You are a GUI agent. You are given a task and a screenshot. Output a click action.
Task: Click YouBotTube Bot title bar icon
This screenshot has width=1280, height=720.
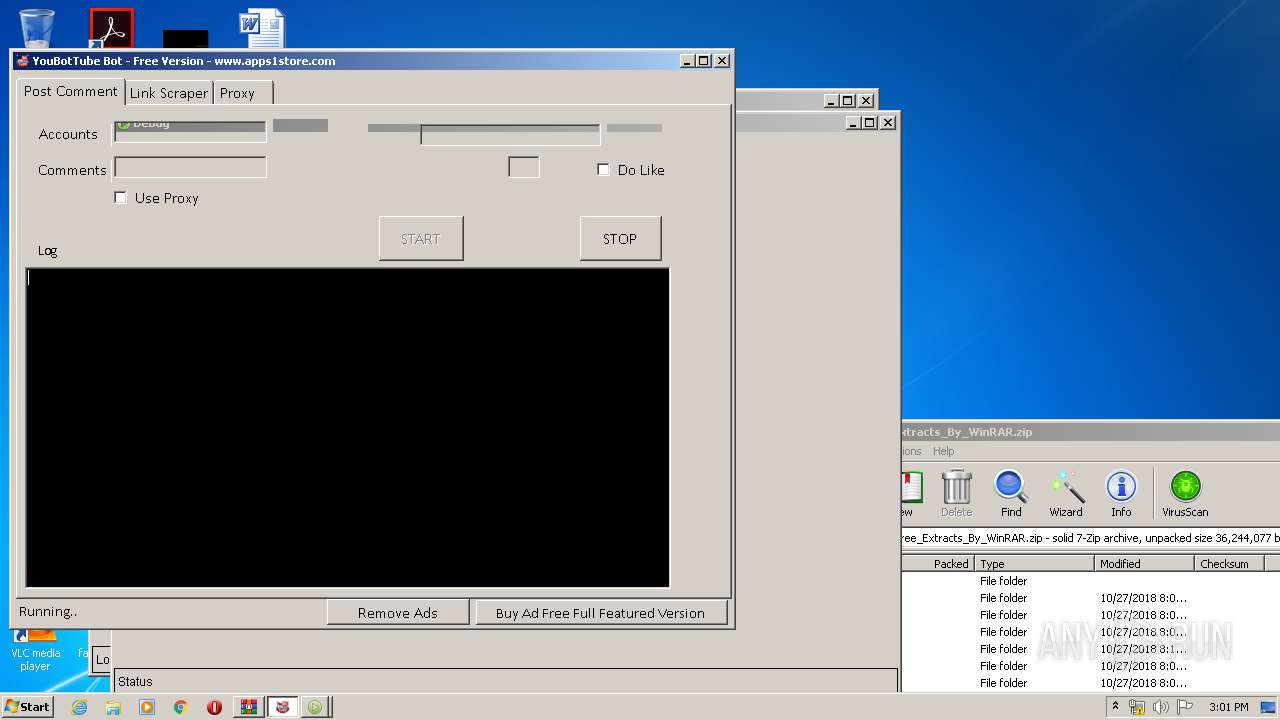click(22, 61)
